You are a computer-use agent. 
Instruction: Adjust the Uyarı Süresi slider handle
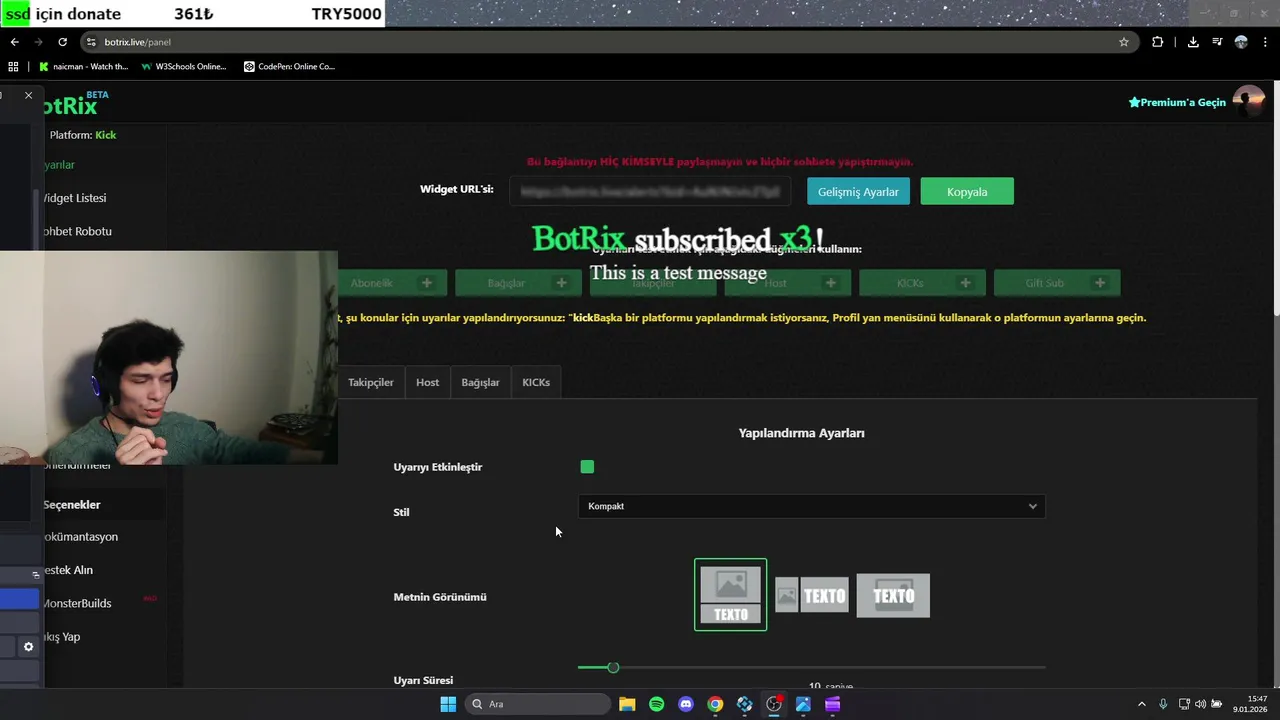pyautogui.click(x=613, y=667)
